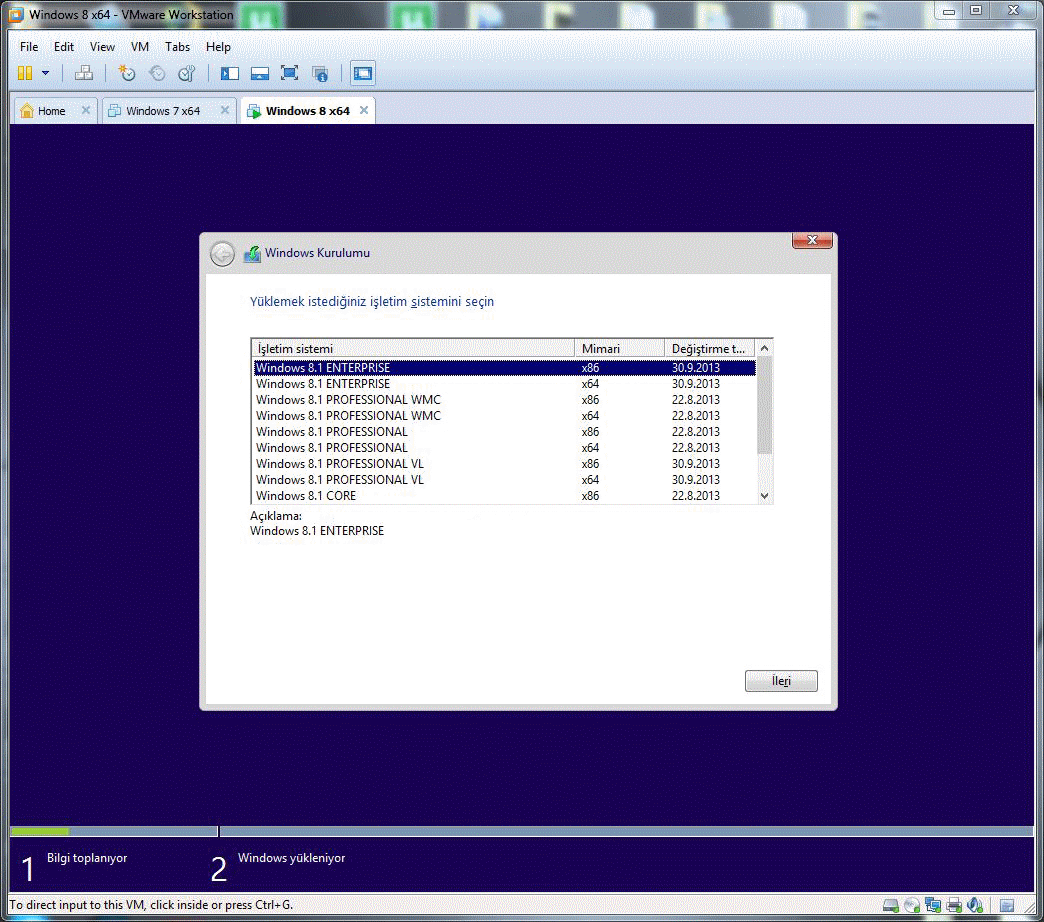Open the power options dropdown arrow
This screenshot has width=1044, height=922.
click(45, 73)
